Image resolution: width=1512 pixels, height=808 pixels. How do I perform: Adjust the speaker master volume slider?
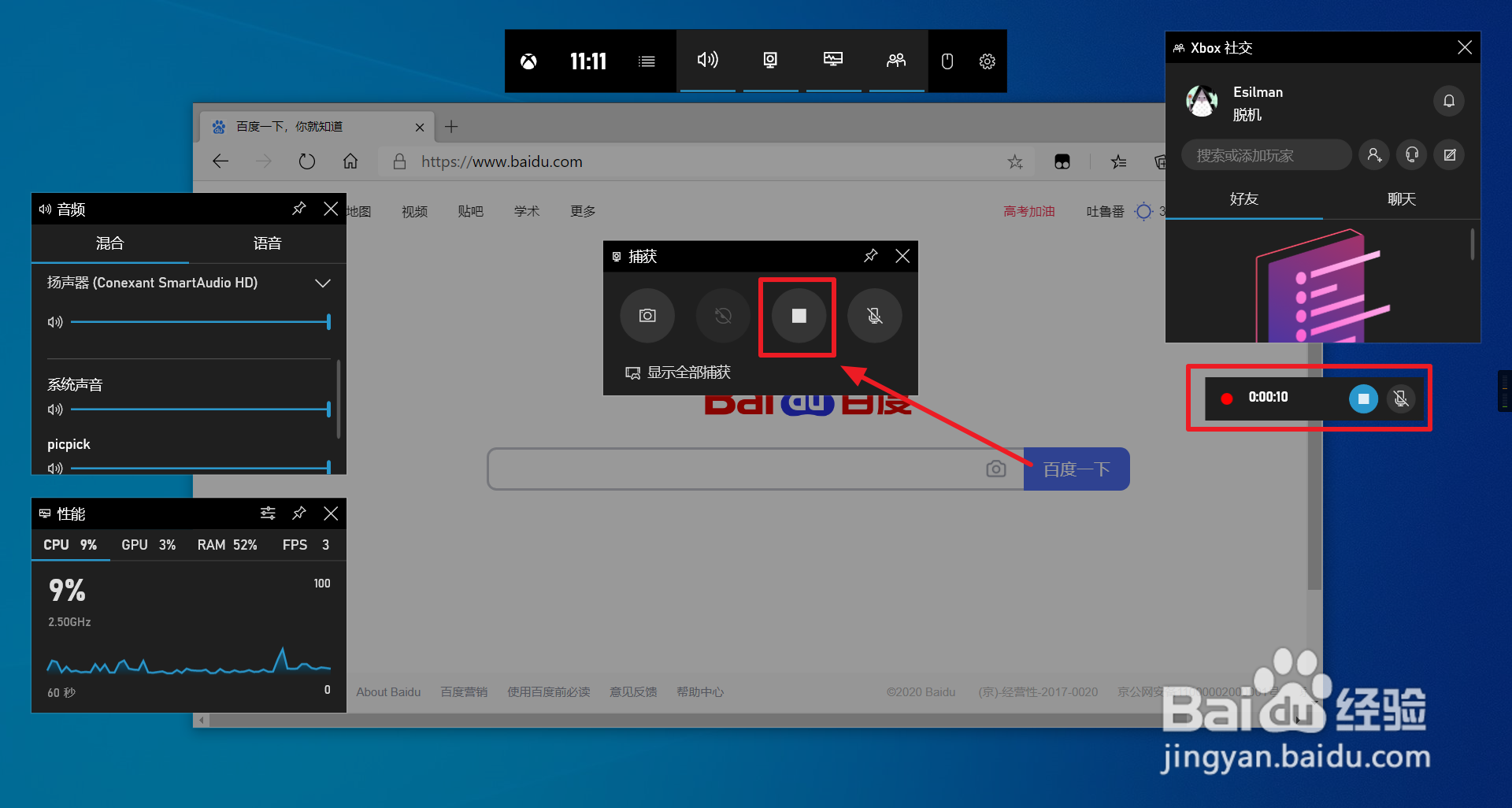click(x=201, y=322)
